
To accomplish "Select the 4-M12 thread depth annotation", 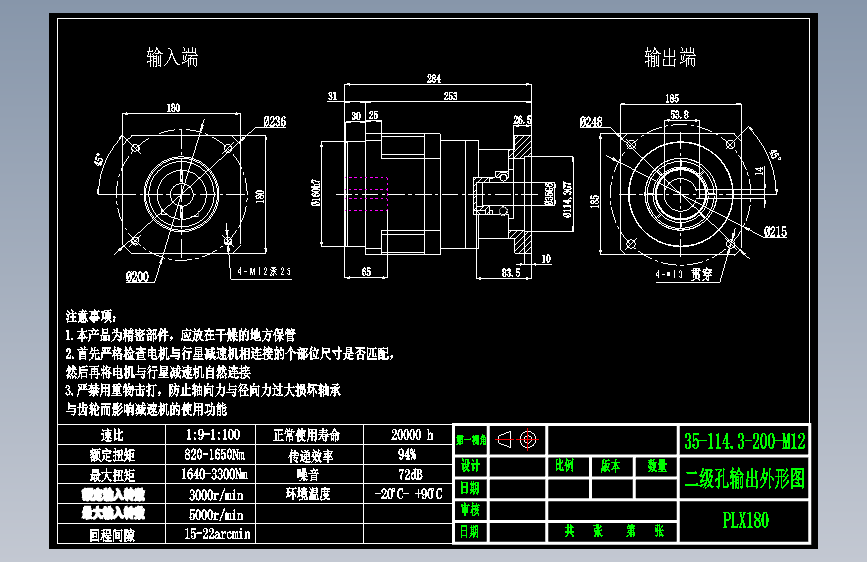I will (x=264, y=272).
